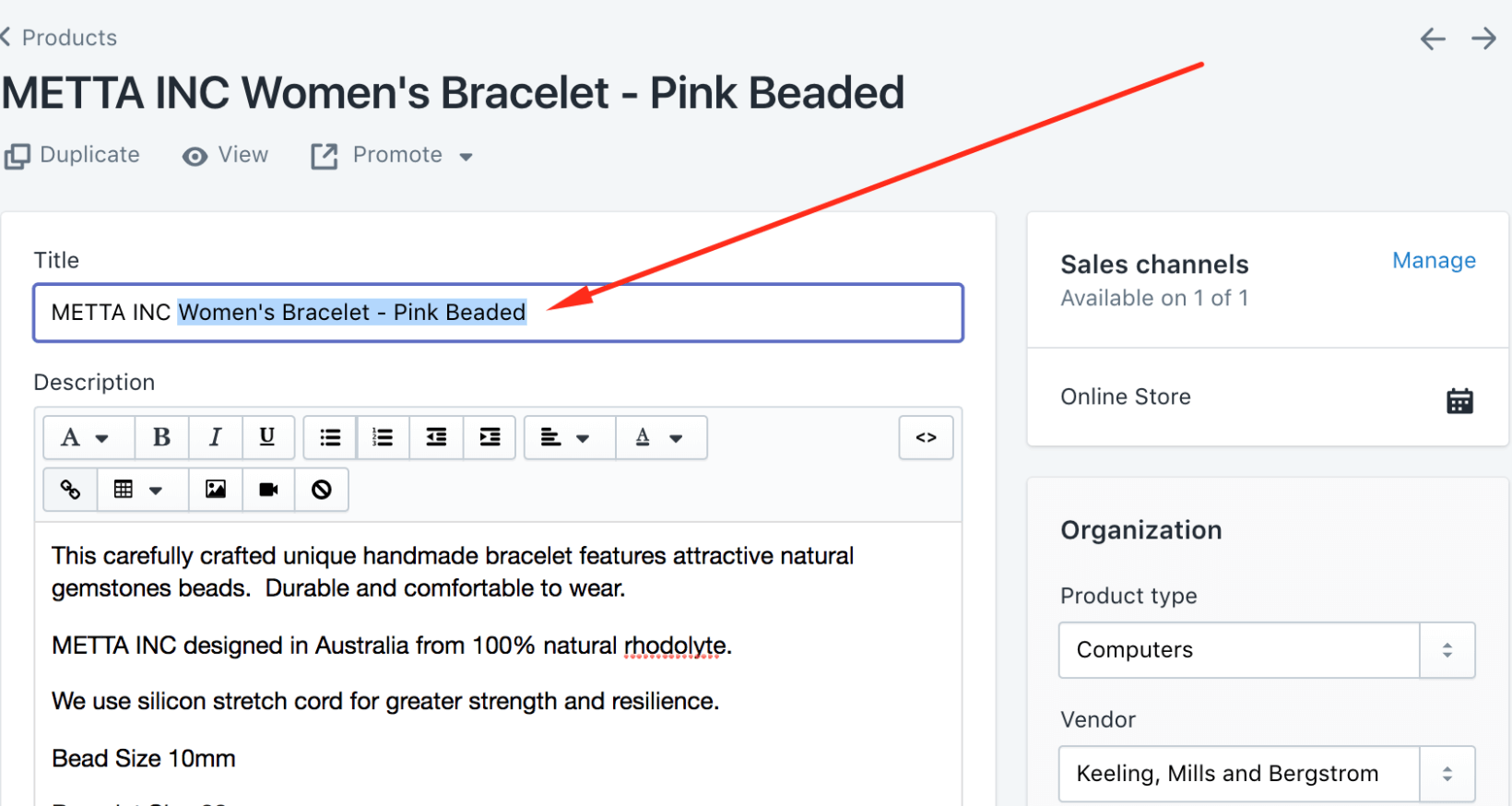
Task: Insert an image into the description
Action: point(215,490)
